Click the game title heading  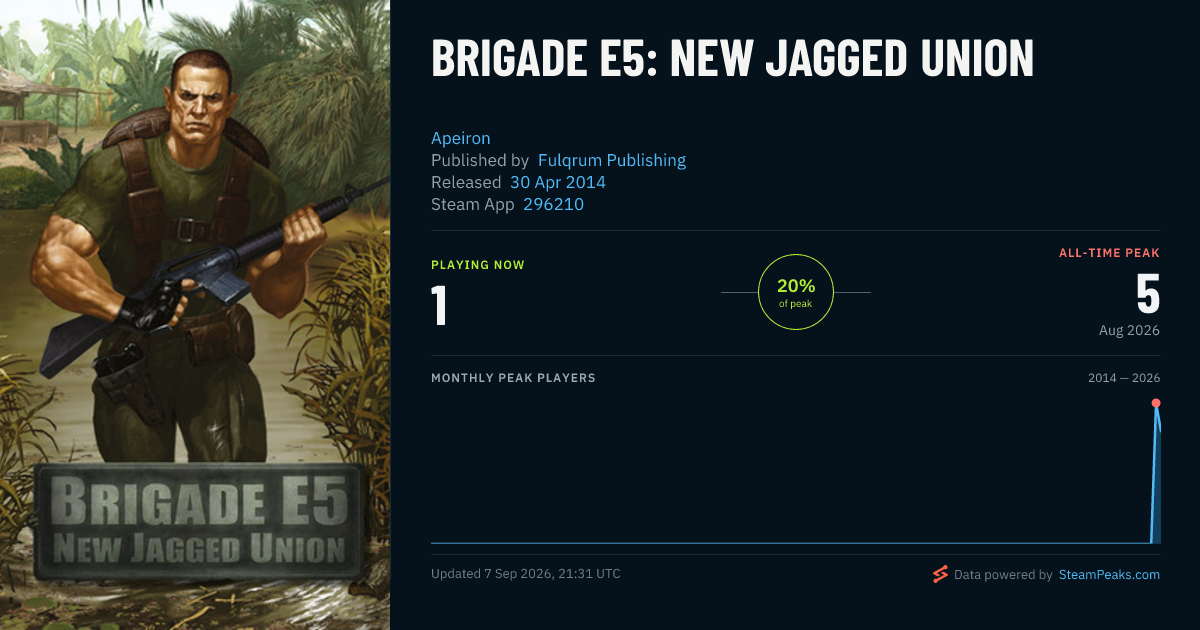[732, 59]
